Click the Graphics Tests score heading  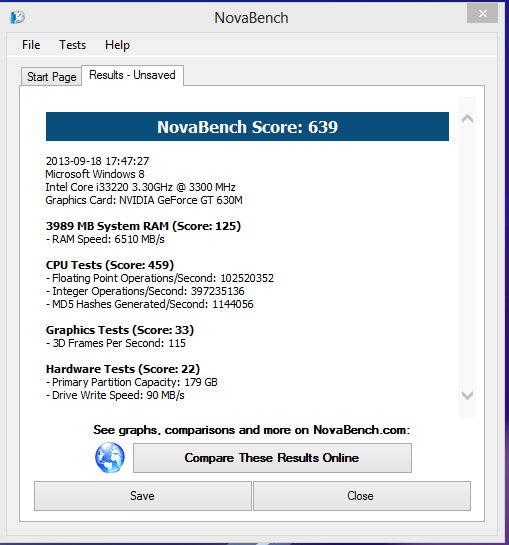point(120,330)
